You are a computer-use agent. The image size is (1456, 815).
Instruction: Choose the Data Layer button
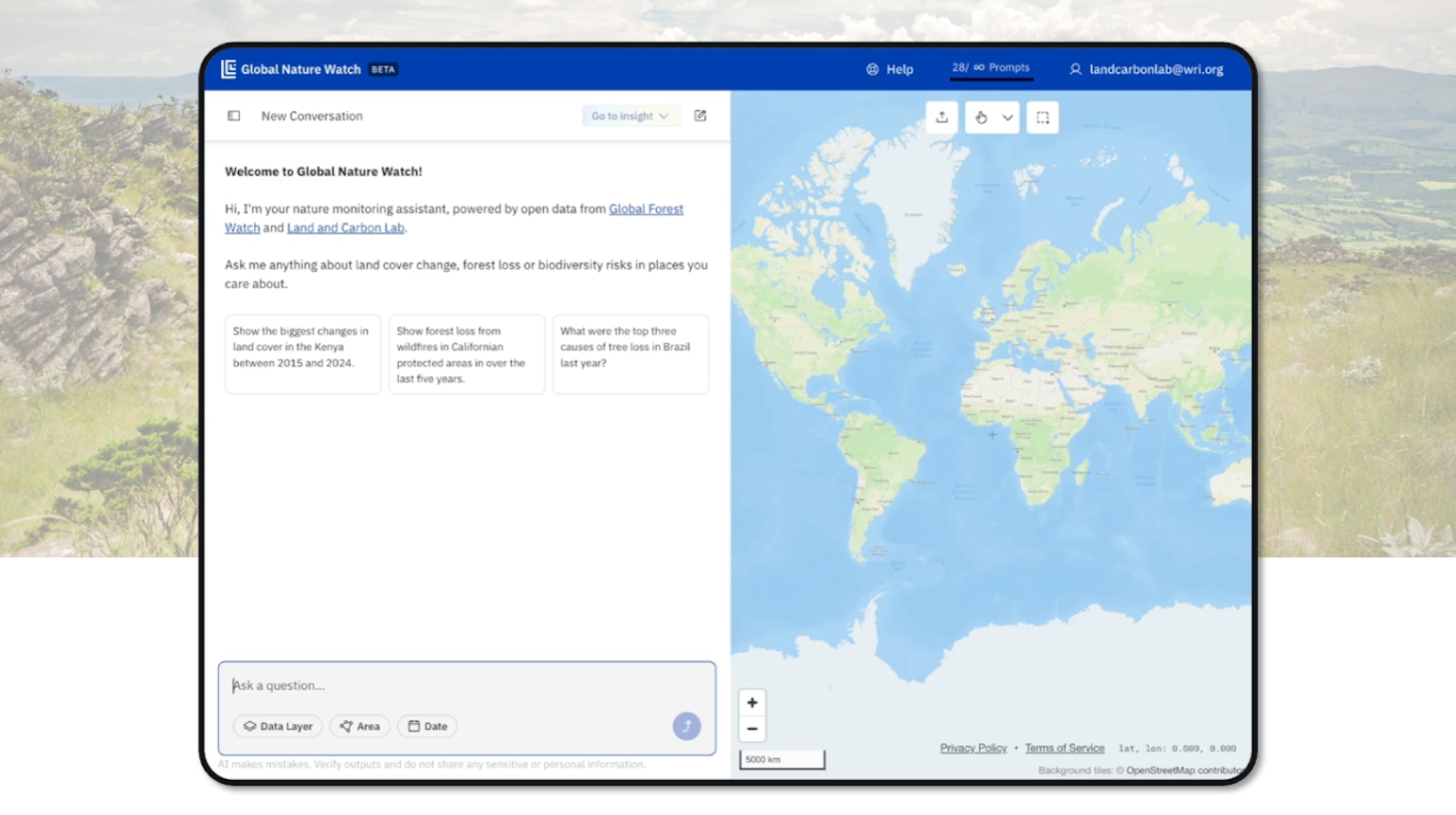pos(278,726)
